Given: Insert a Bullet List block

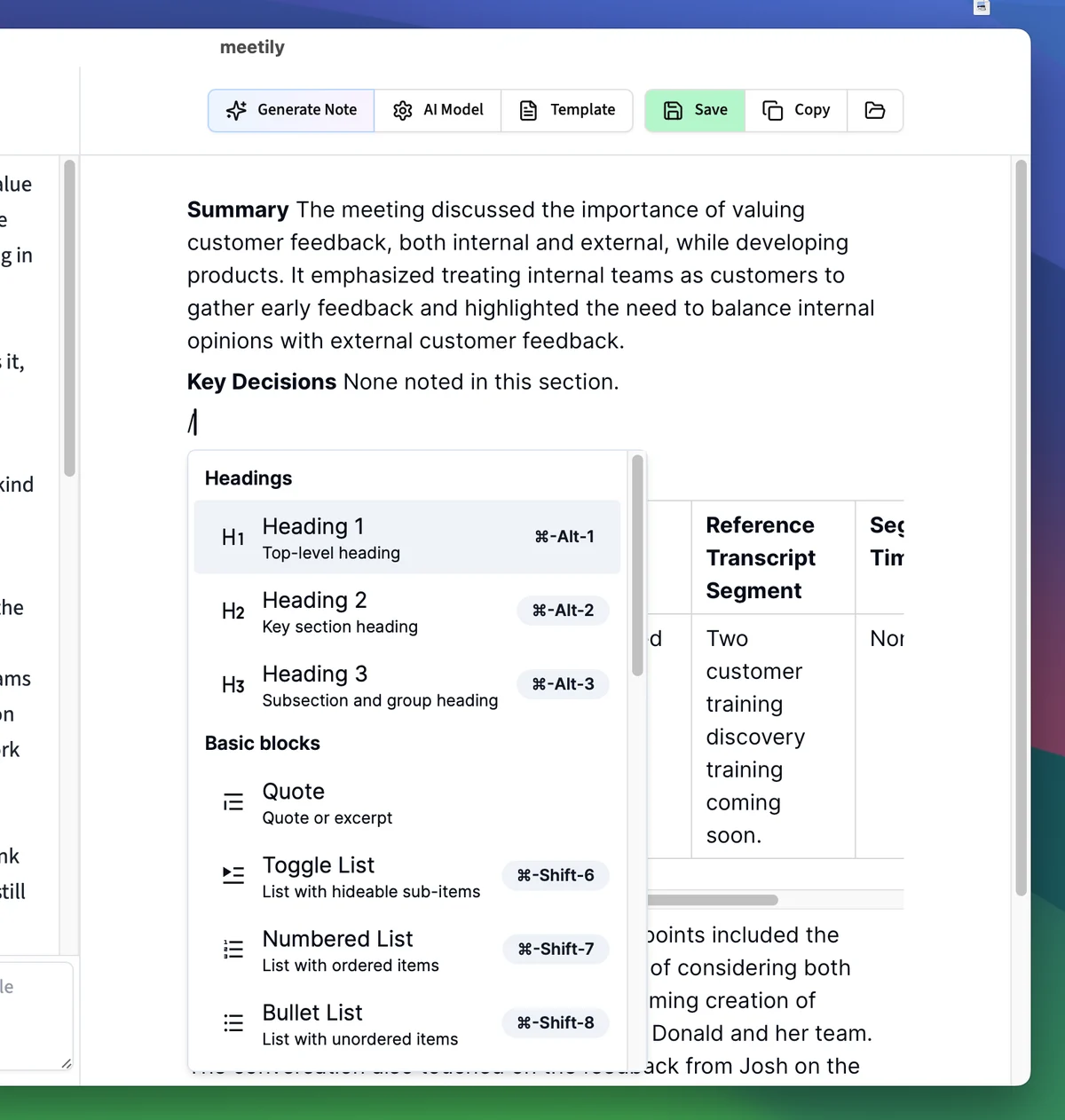Looking at the screenshot, I should tap(407, 1023).
